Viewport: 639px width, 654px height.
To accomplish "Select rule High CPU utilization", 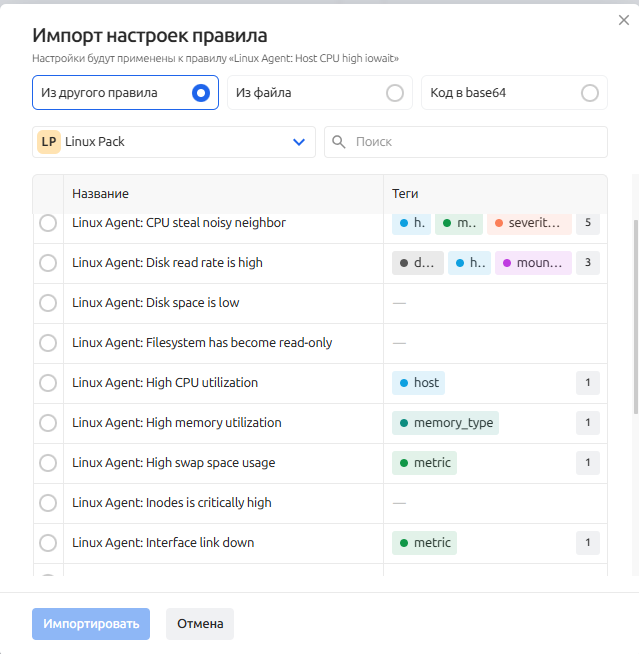I will (48, 383).
